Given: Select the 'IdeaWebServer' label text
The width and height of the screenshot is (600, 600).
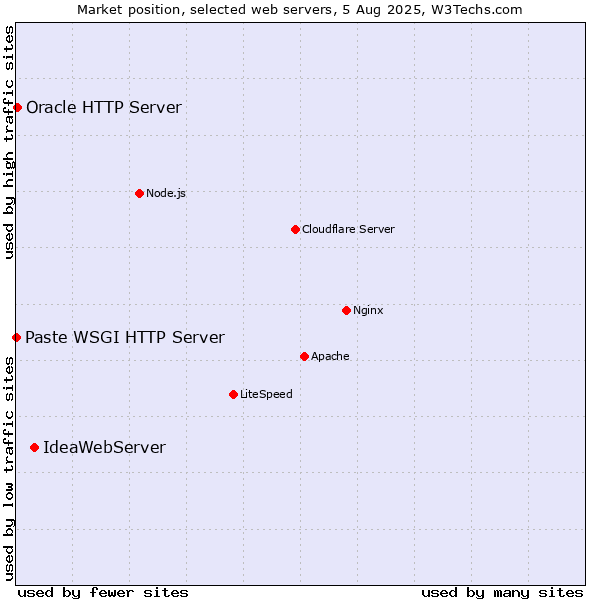Looking at the screenshot, I should click(x=104, y=448).
